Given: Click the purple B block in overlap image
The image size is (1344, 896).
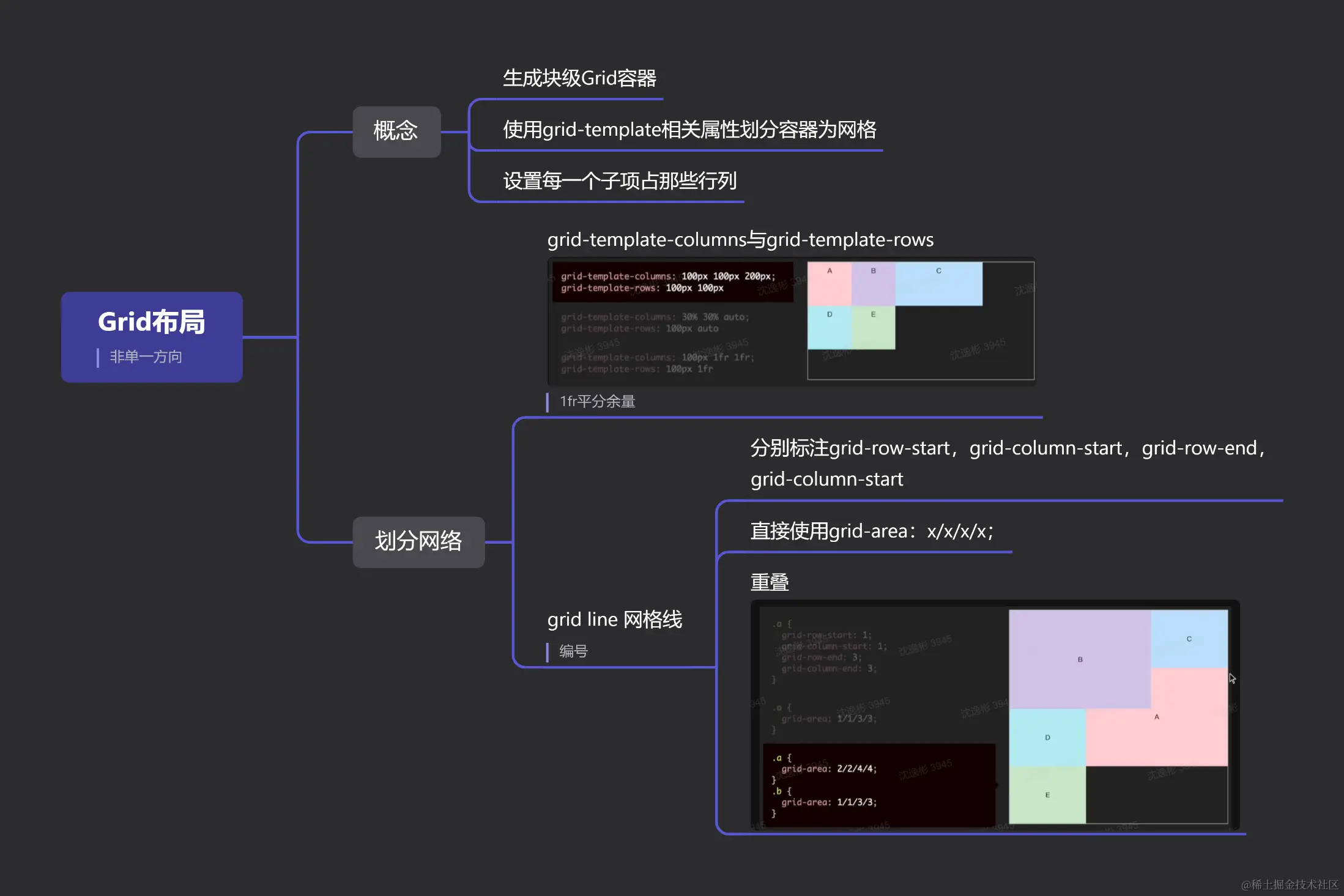Looking at the screenshot, I should [x=1079, y=659].
